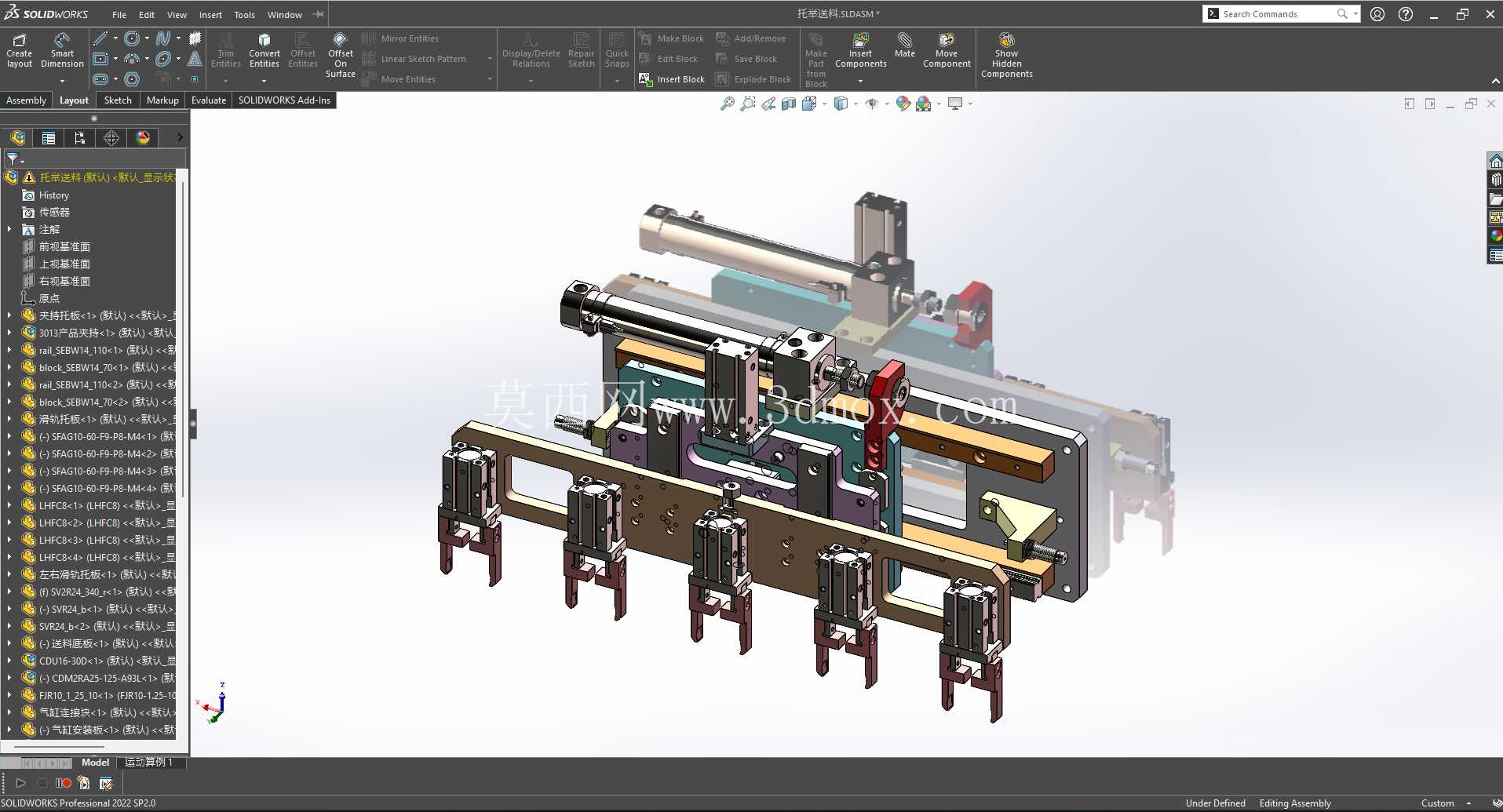
Task: Select the Smart Dimension tool
Action: click(x=62, y=50)
